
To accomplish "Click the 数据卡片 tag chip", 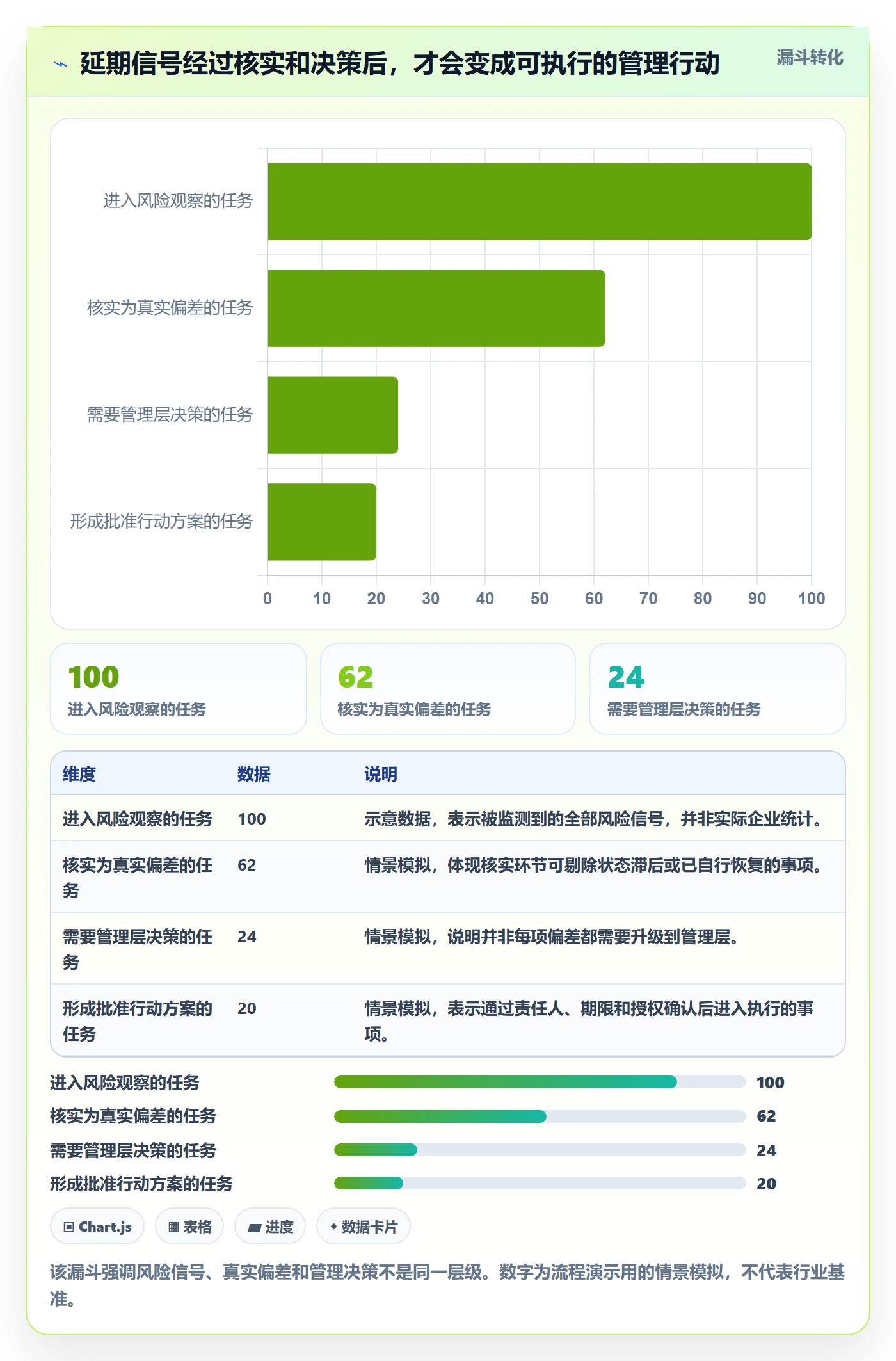I will pos(364,1227).
